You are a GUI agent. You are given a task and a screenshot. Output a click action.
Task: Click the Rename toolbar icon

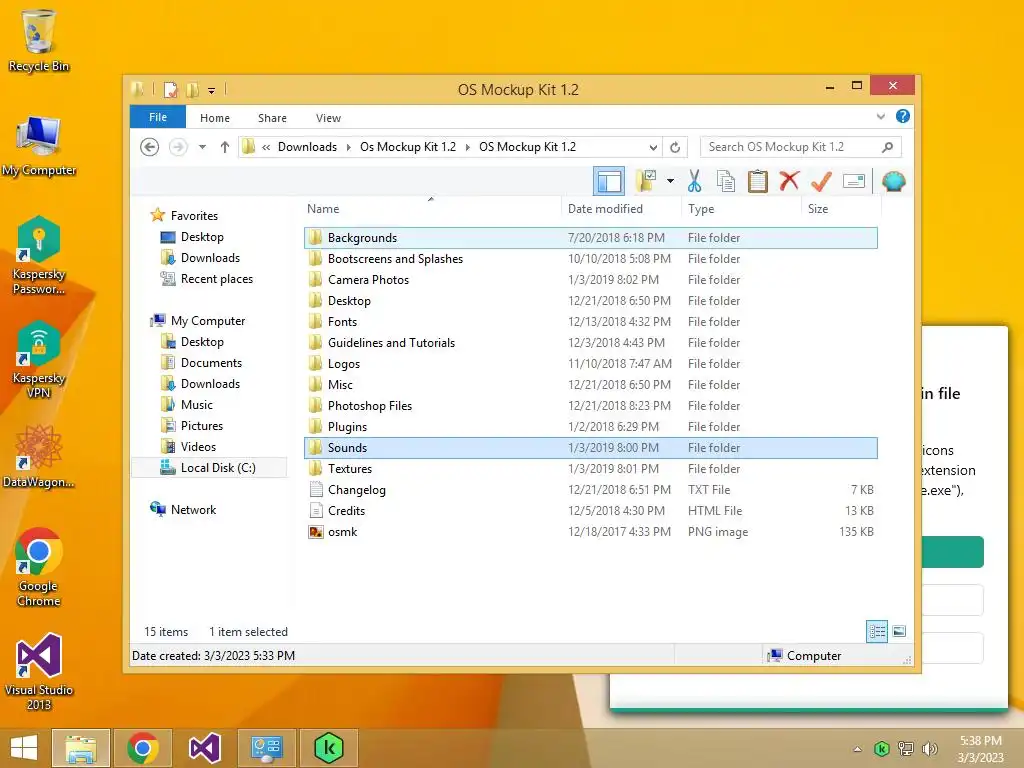coord(854,181)
